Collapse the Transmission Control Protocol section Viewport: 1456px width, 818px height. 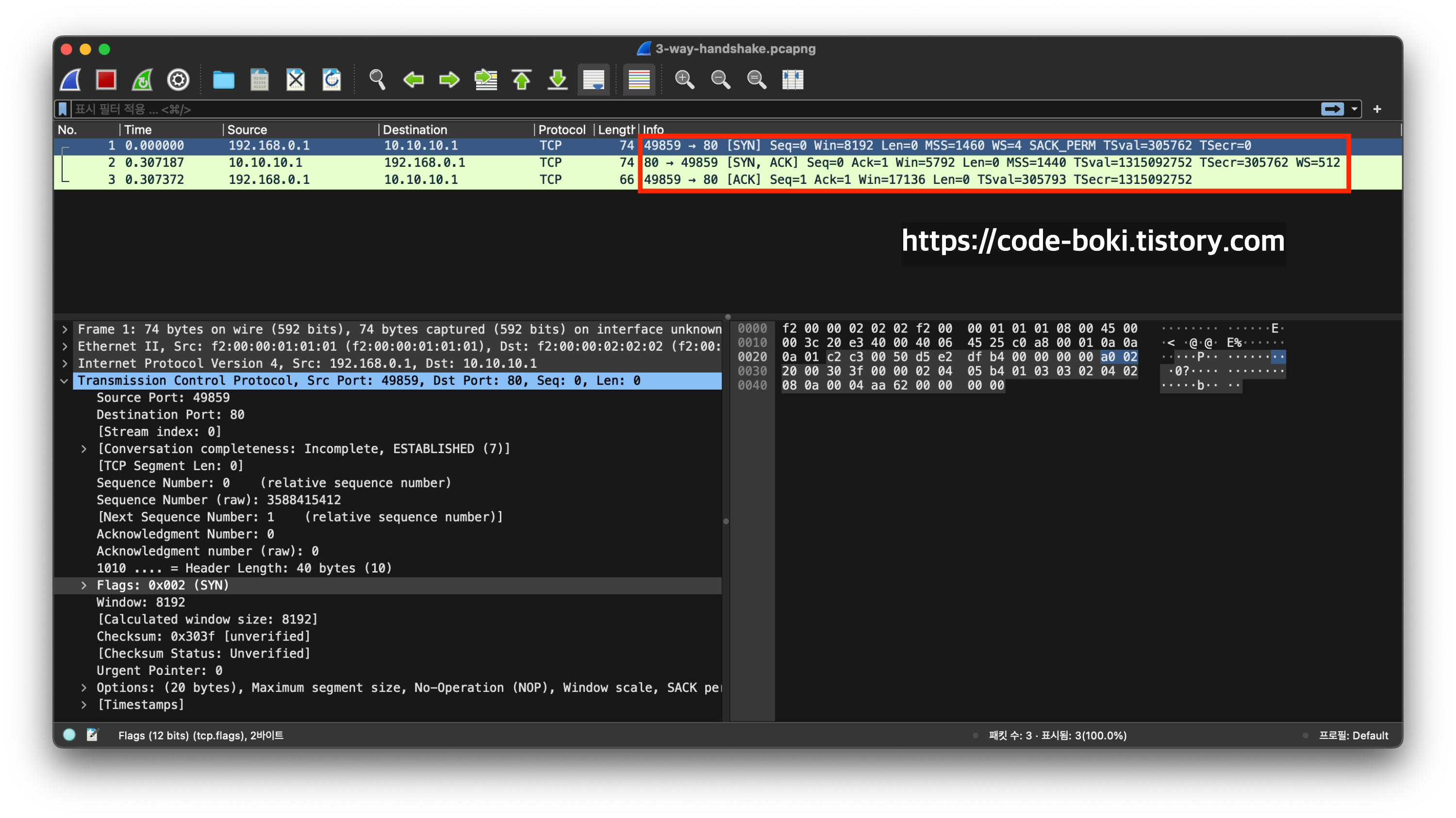point(65,381)
